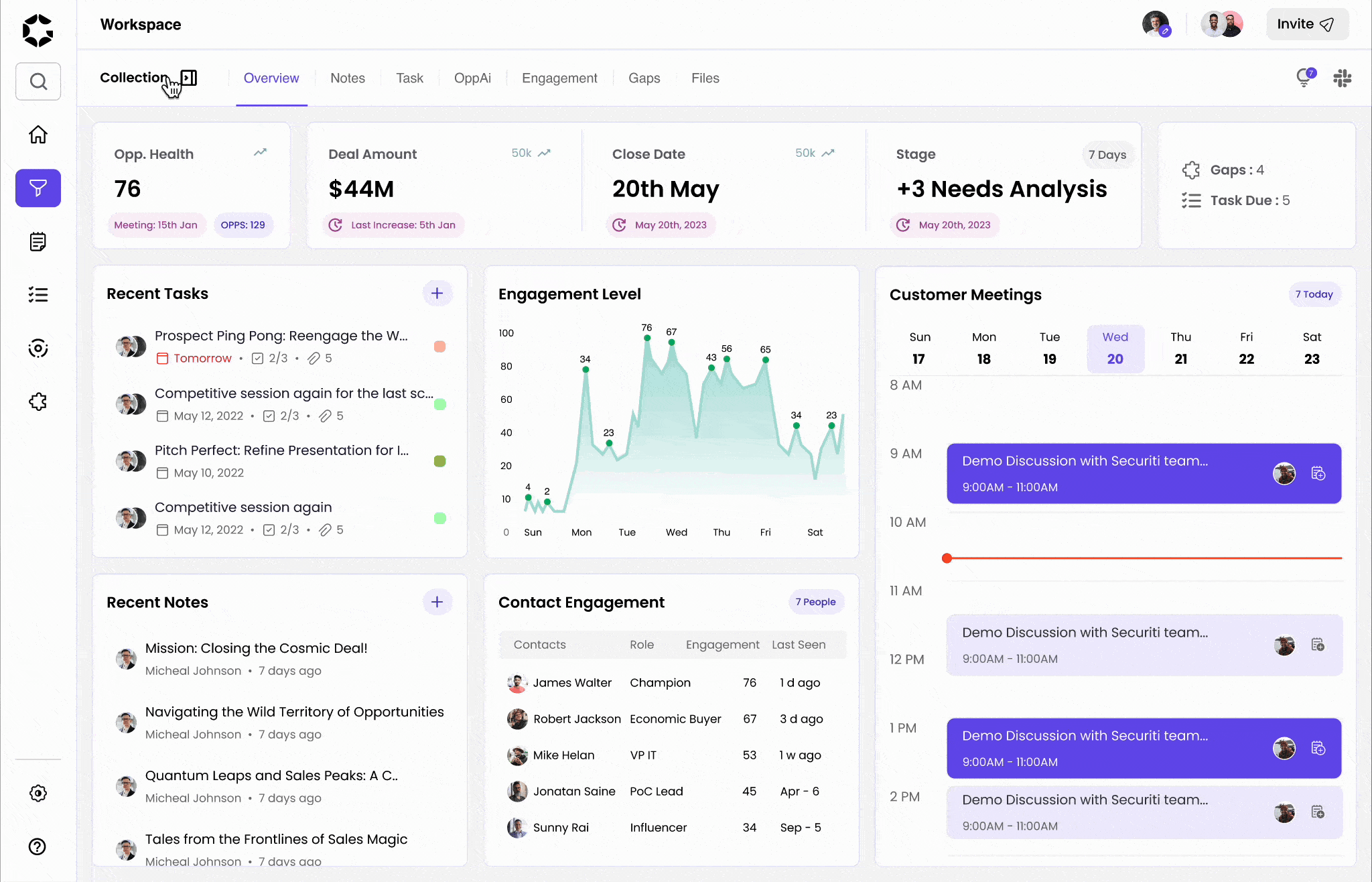This screenshot has height=882, width=1372.
Task: Select Thu 21 in meetings calendar
Action: 1180,349
